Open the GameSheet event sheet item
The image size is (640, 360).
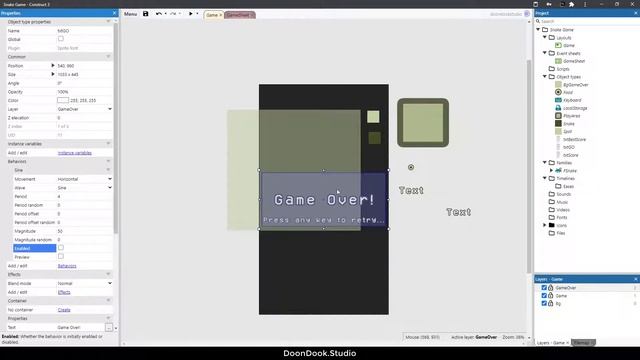(573, 61)
